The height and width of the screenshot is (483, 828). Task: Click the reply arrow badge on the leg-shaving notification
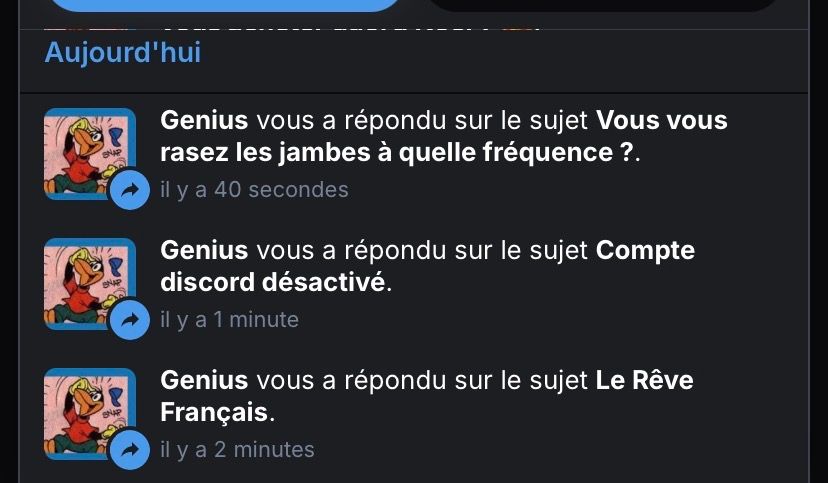tap(129, 190)
